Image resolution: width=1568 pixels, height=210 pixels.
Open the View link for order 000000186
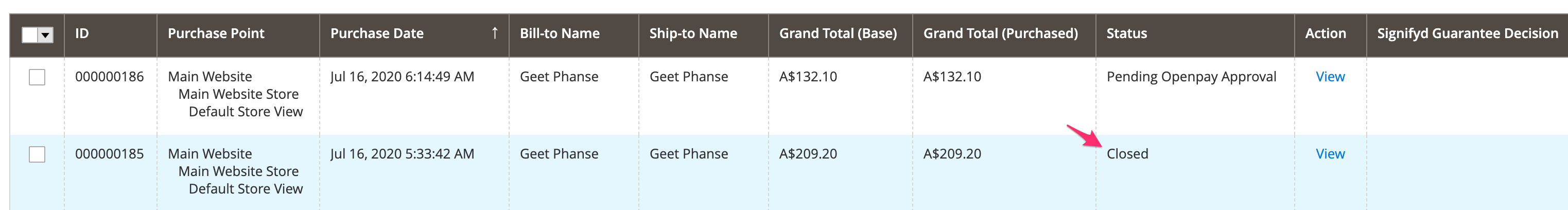(1330, 77)
